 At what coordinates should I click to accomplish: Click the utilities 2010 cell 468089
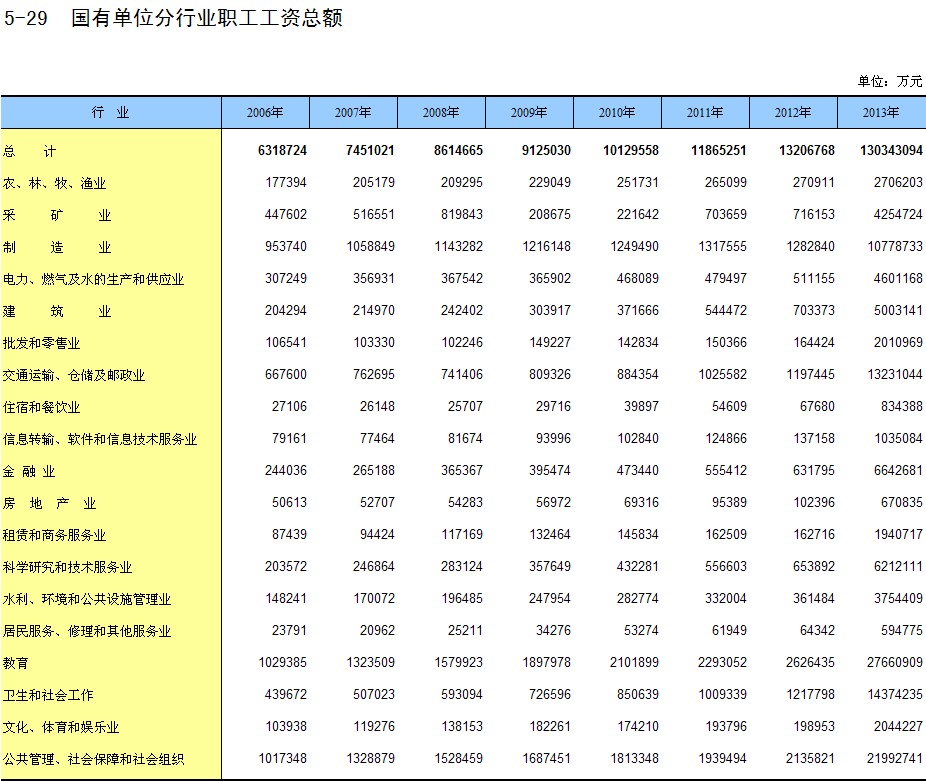click(x=638, y=278)
